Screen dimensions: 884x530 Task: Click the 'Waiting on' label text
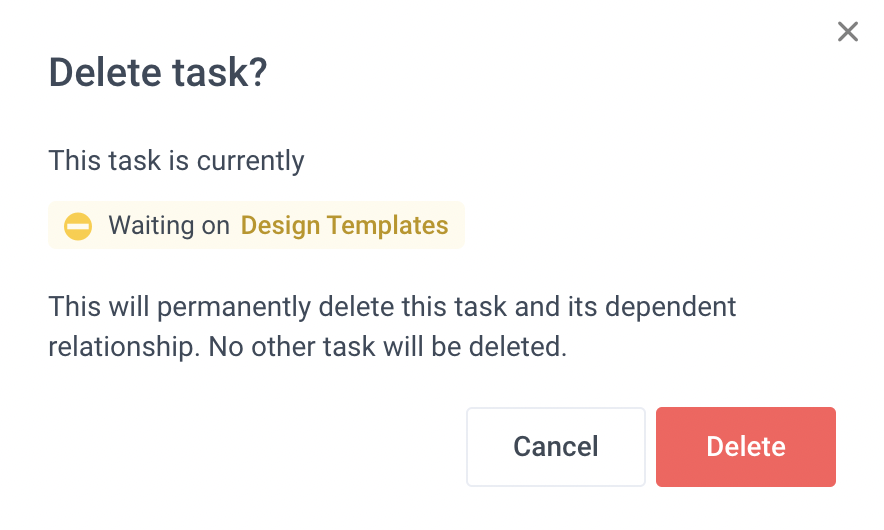[x=169, y=225]
